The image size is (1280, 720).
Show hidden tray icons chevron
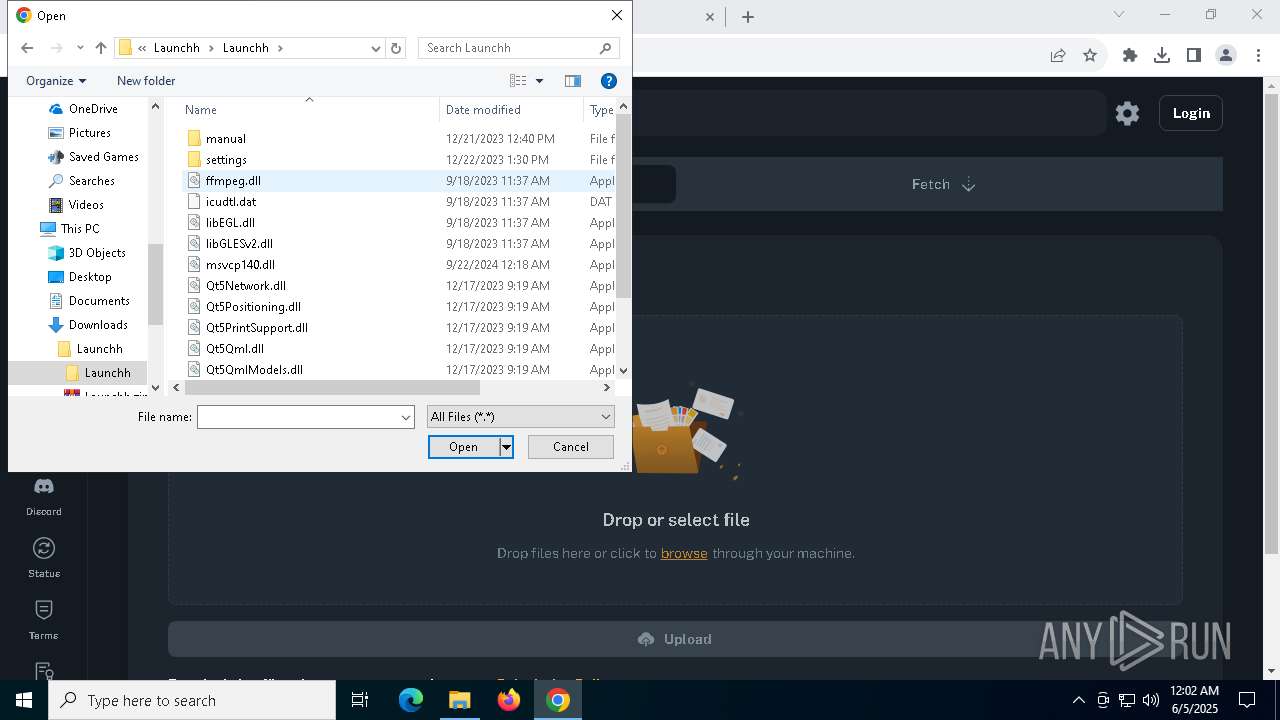pyautogui.click(x=1078, y=700)
